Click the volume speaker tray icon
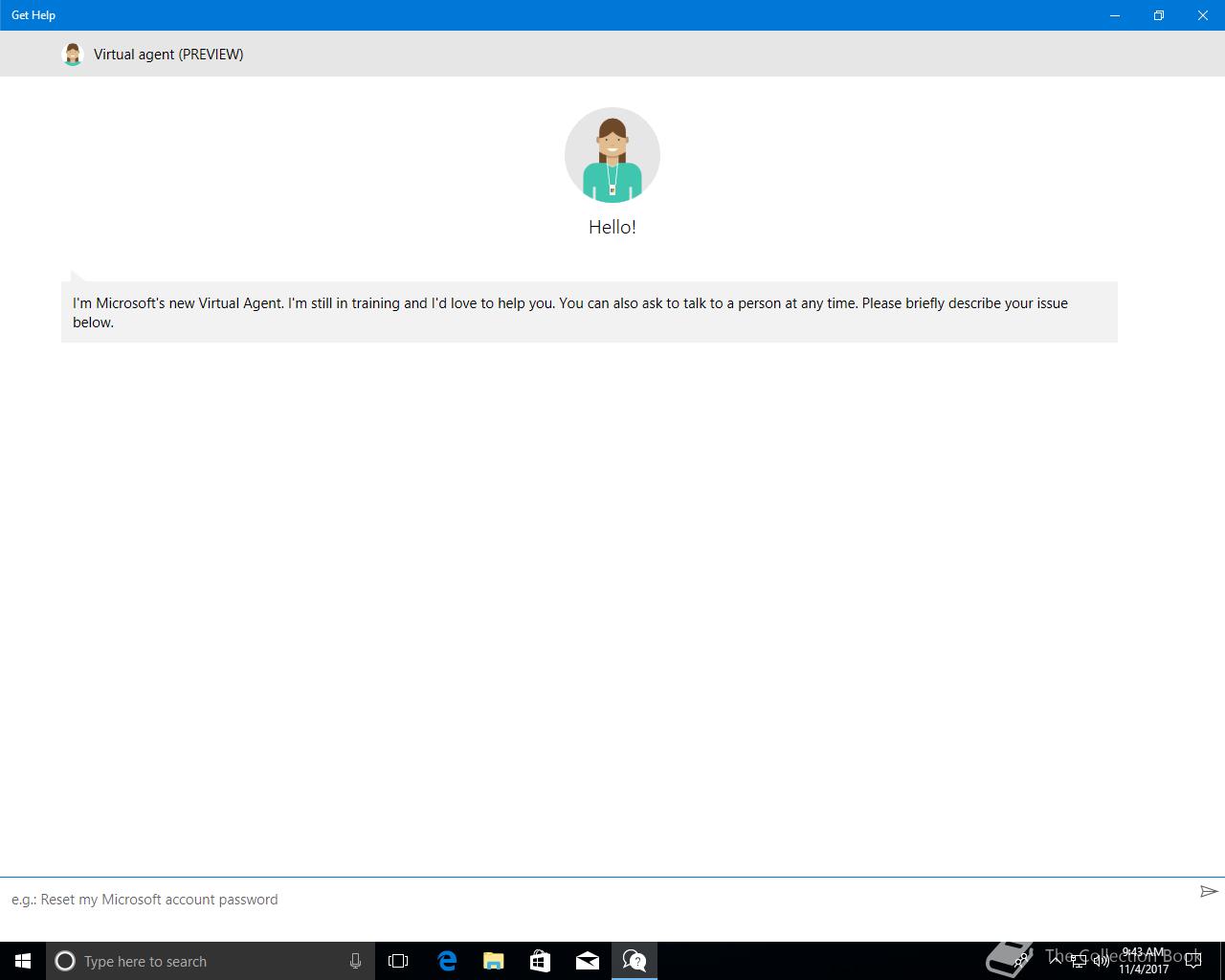1225x980 pixels. pyautogui.click(x=1102, y=961)
